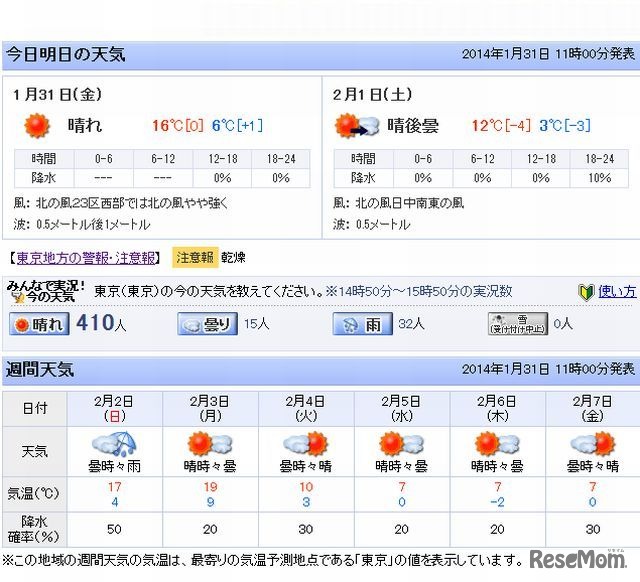Click today's low temperature 6℃[+1]

237,125
